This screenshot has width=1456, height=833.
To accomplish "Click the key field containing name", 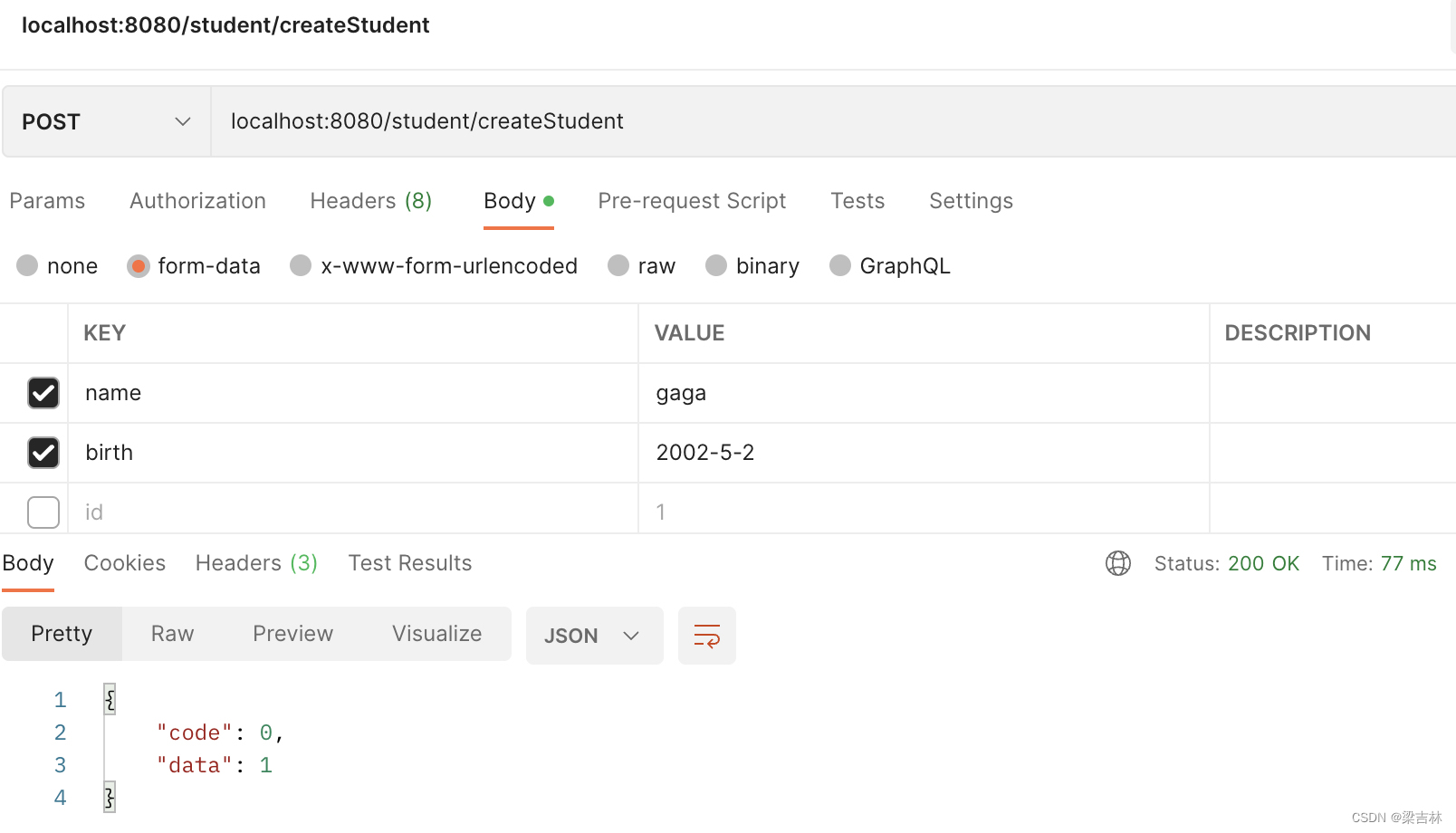I will (353, 393).
